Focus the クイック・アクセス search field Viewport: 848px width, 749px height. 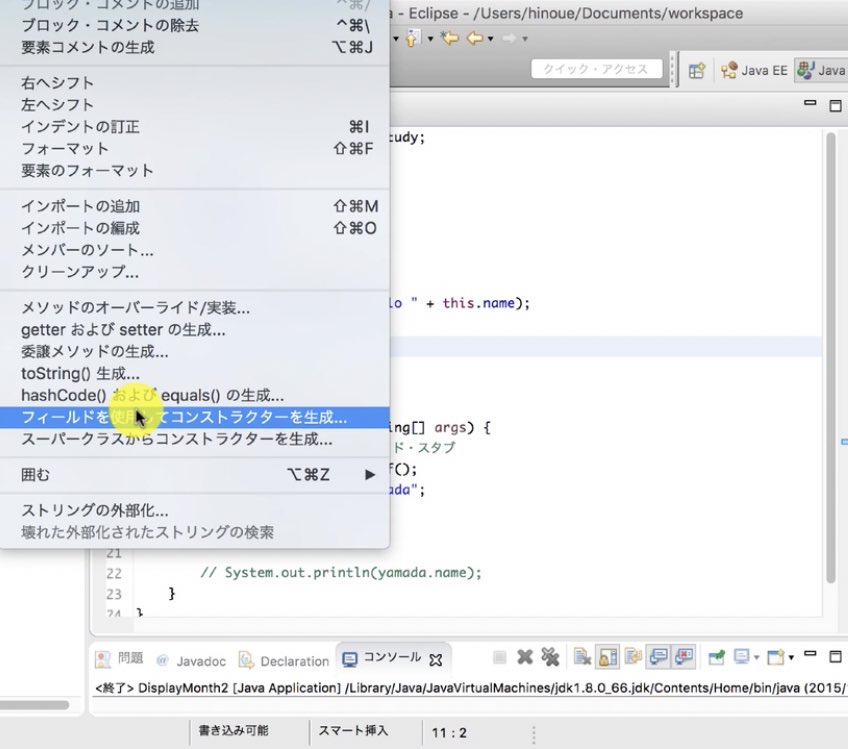[x=597, y=69]
